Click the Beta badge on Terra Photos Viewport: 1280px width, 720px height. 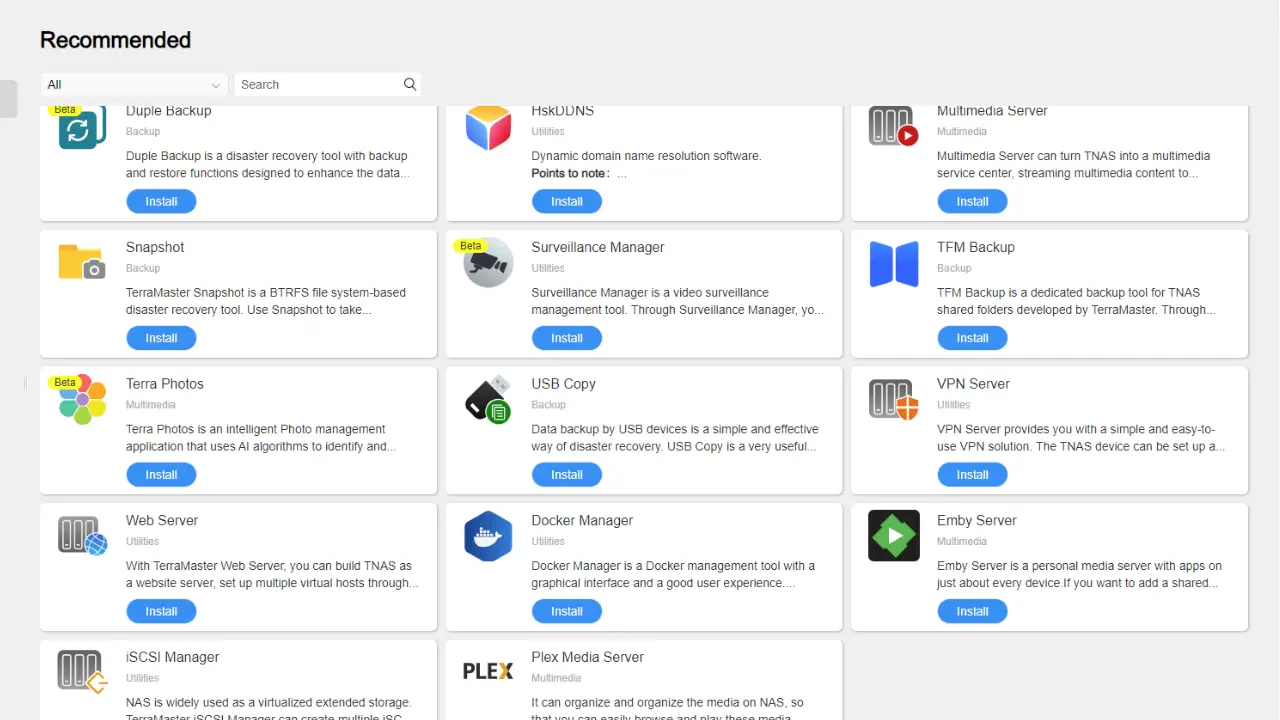pyautogui.click(x=65, y=382)
